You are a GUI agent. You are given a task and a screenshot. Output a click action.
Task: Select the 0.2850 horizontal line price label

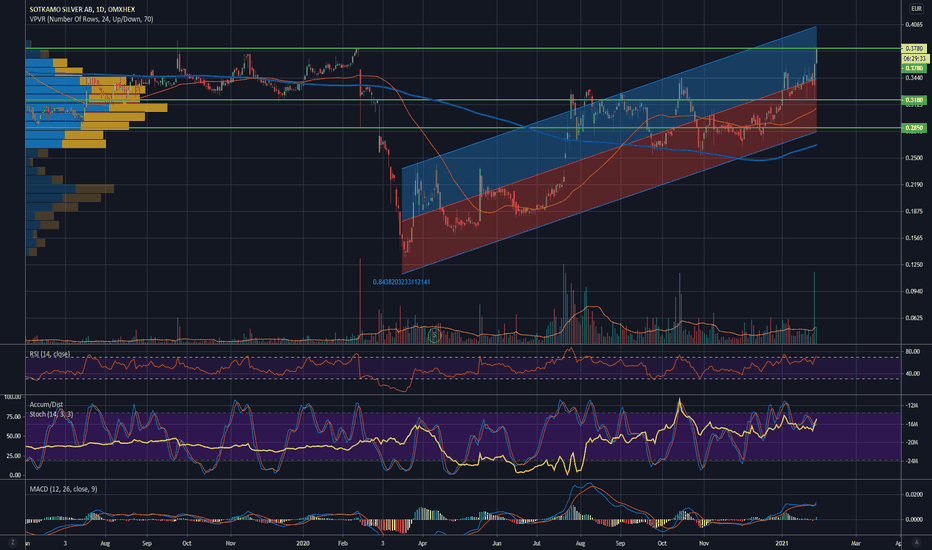coord(914,128)
